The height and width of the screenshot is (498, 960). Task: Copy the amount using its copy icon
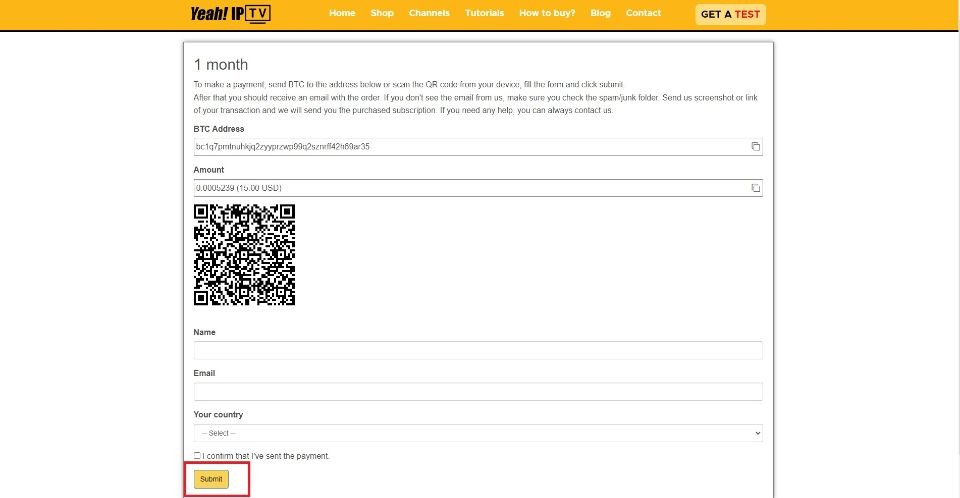(x=756, y=188)
